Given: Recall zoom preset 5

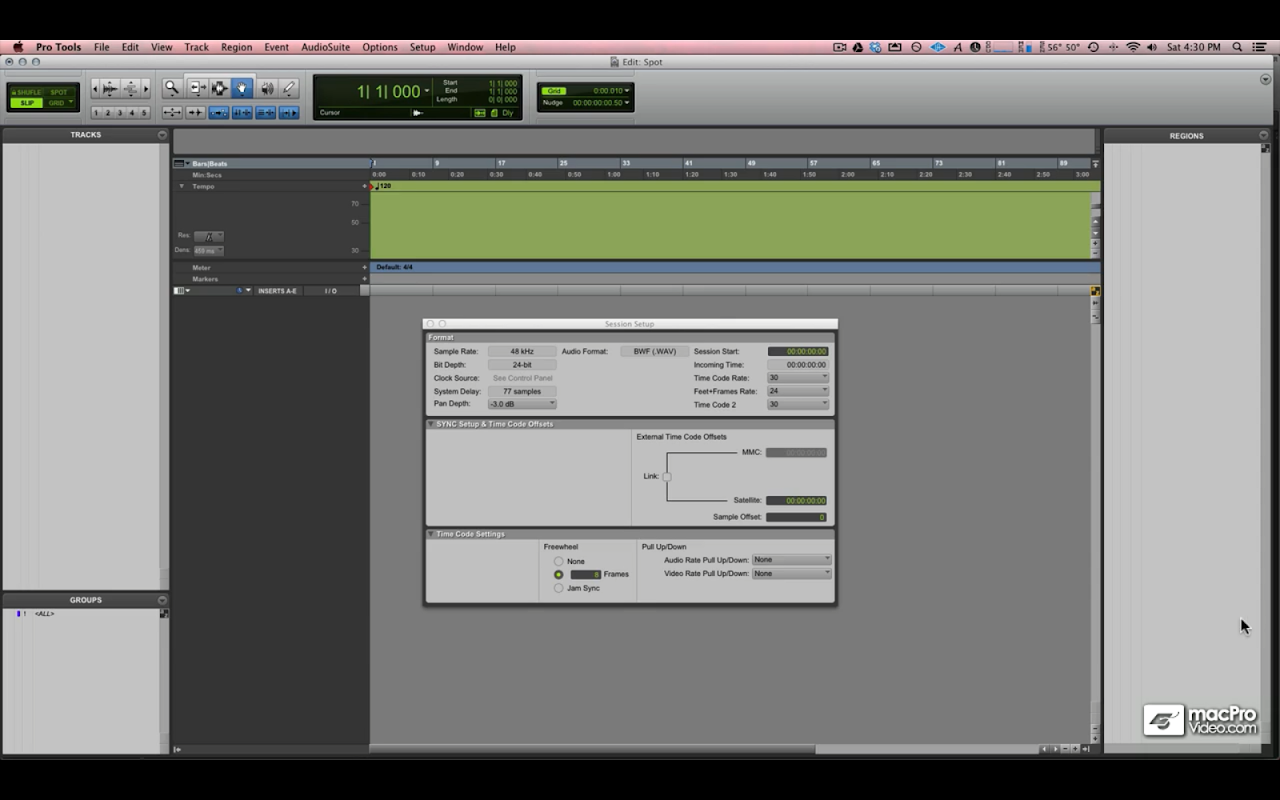Looking at the screenshot, I should [144, 113].
